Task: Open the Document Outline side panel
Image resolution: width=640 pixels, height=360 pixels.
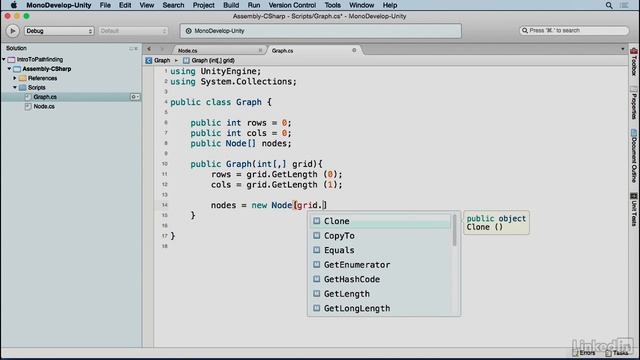Action: [x=634, y=156]
